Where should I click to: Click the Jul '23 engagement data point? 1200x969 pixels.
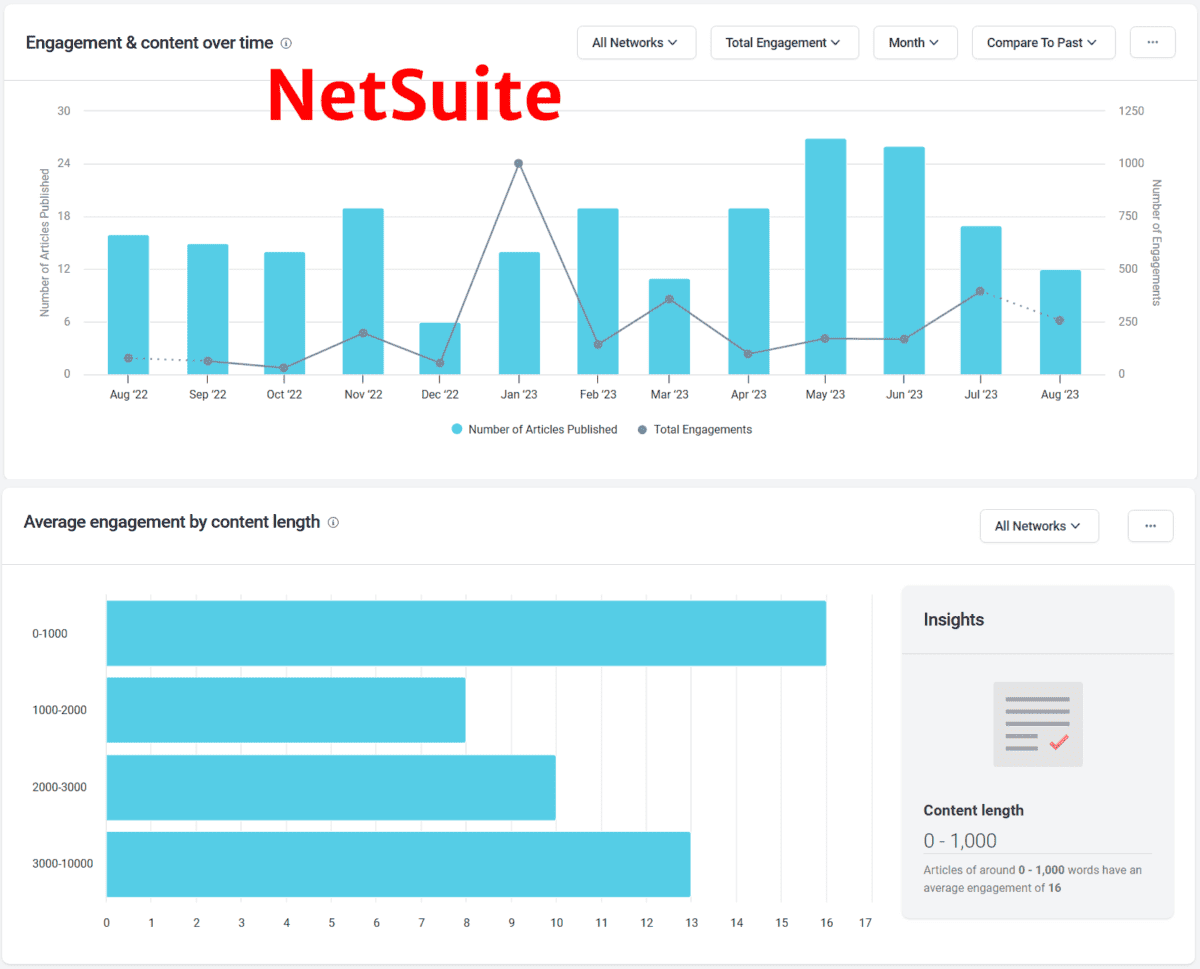980,292
